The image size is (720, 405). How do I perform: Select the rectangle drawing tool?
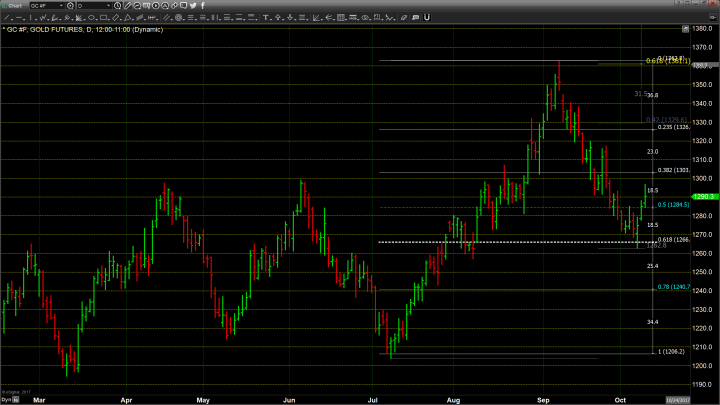[103, 17]
